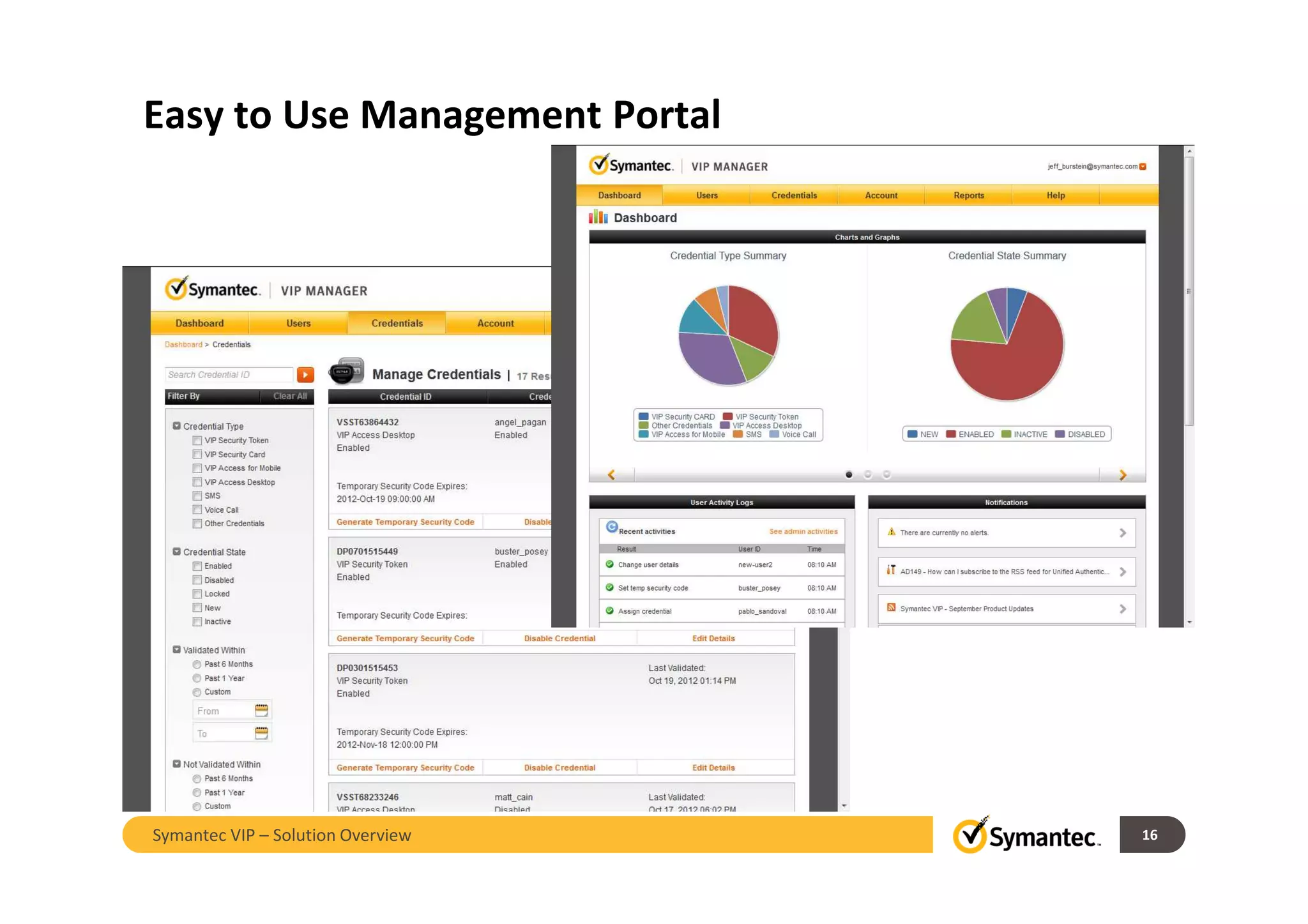The width and height of the screenshot is (1308, 924).
Task: Check the VIP Security Token filter
Action: (x=197, y=441)
